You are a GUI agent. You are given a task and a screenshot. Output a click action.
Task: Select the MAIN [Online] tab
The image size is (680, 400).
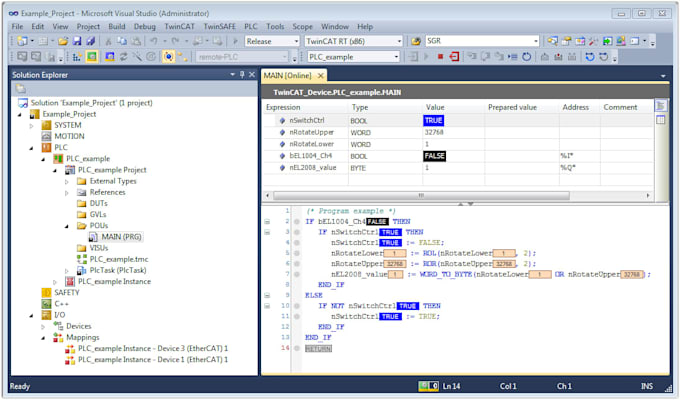287,75
